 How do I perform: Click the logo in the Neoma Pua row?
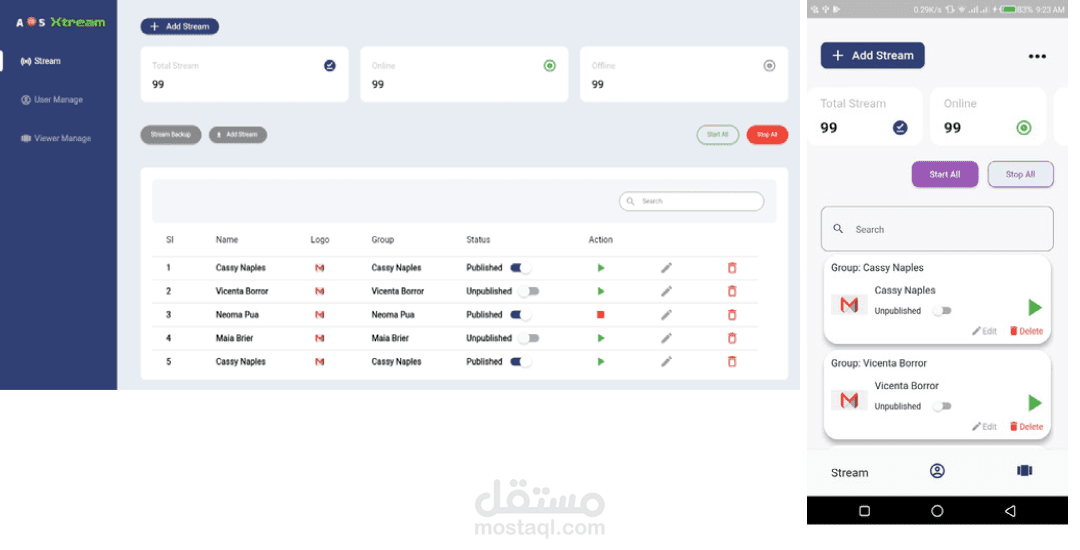coord(320,315)
